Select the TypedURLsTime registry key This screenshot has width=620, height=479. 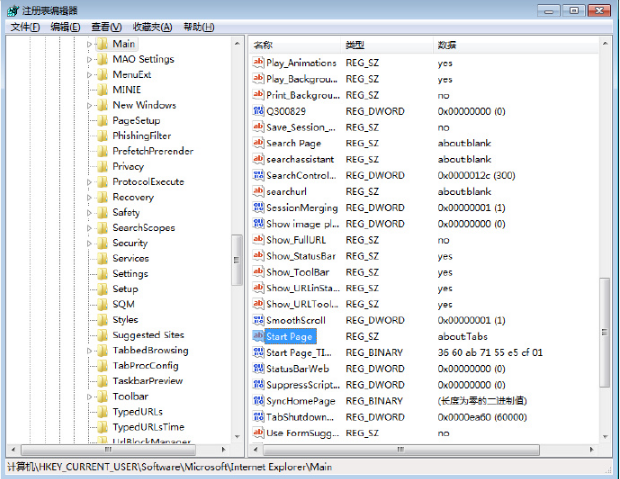click(x=149, y=427)
